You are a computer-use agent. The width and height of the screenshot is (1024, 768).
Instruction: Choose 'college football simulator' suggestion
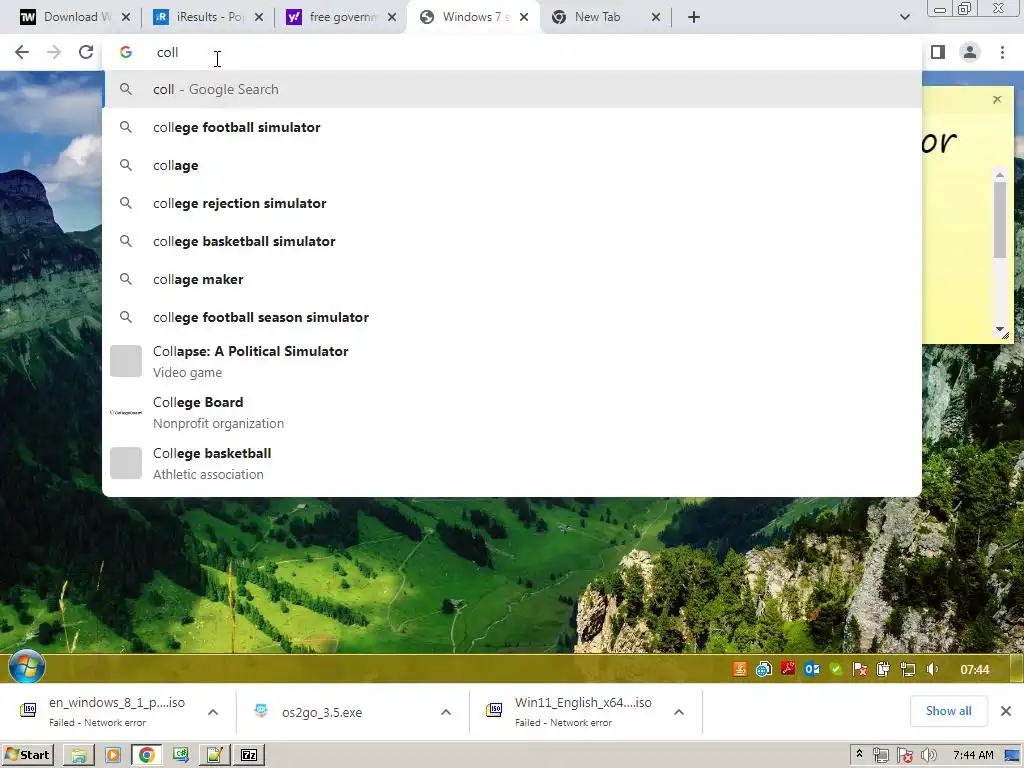pyautogui.click(x=512, y=127)
